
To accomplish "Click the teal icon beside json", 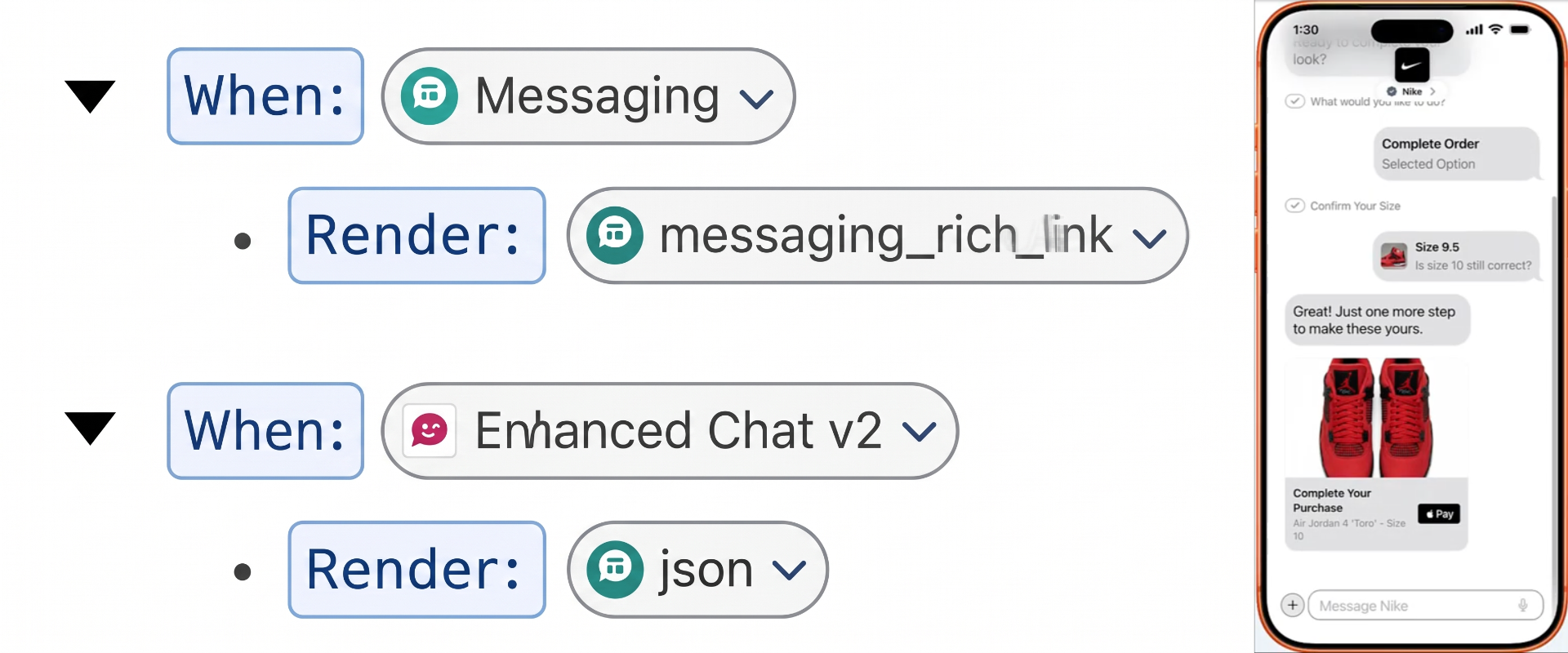I will tap(615, 569).
